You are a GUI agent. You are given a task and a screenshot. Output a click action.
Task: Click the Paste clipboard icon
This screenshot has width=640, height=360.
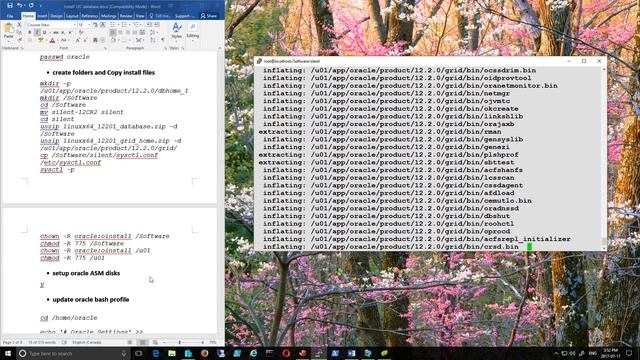(x=9, y=28)
